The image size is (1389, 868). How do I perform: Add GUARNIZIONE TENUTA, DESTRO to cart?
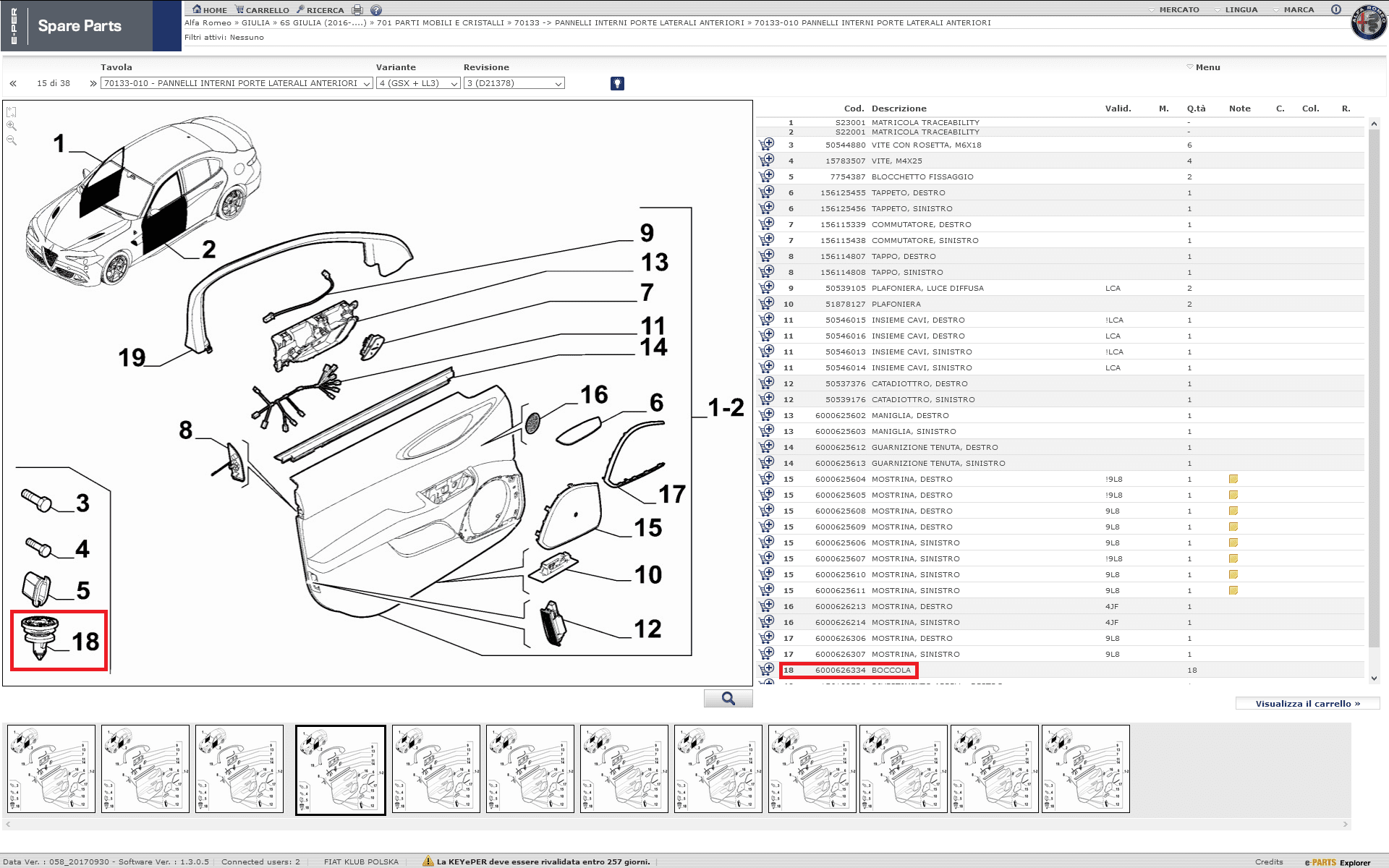pyautogui.click(x=767, y=446)
